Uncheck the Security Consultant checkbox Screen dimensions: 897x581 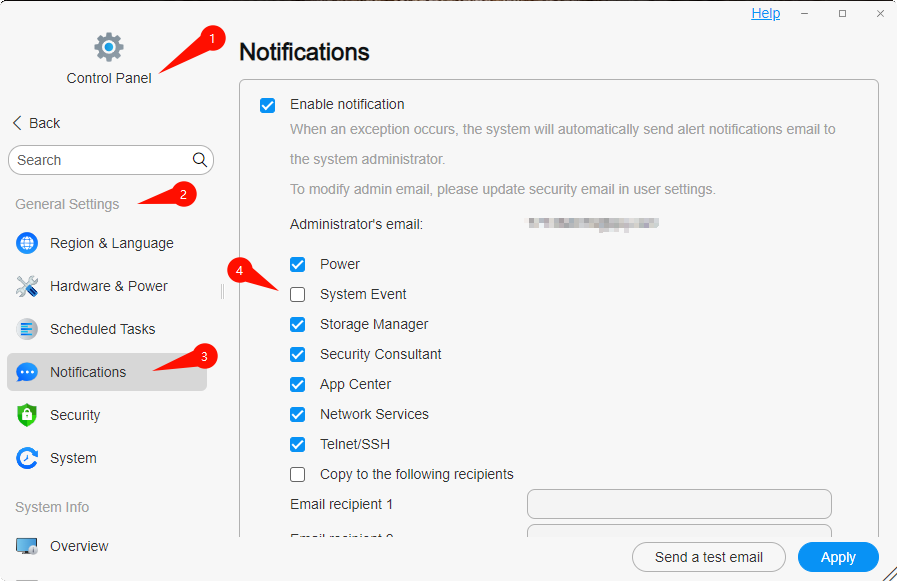(297, 355)
